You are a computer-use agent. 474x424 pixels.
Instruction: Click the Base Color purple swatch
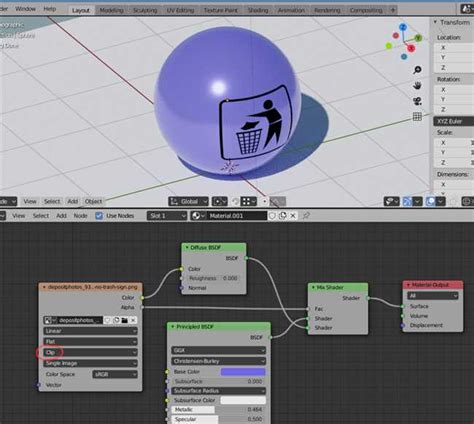(243, 372)
